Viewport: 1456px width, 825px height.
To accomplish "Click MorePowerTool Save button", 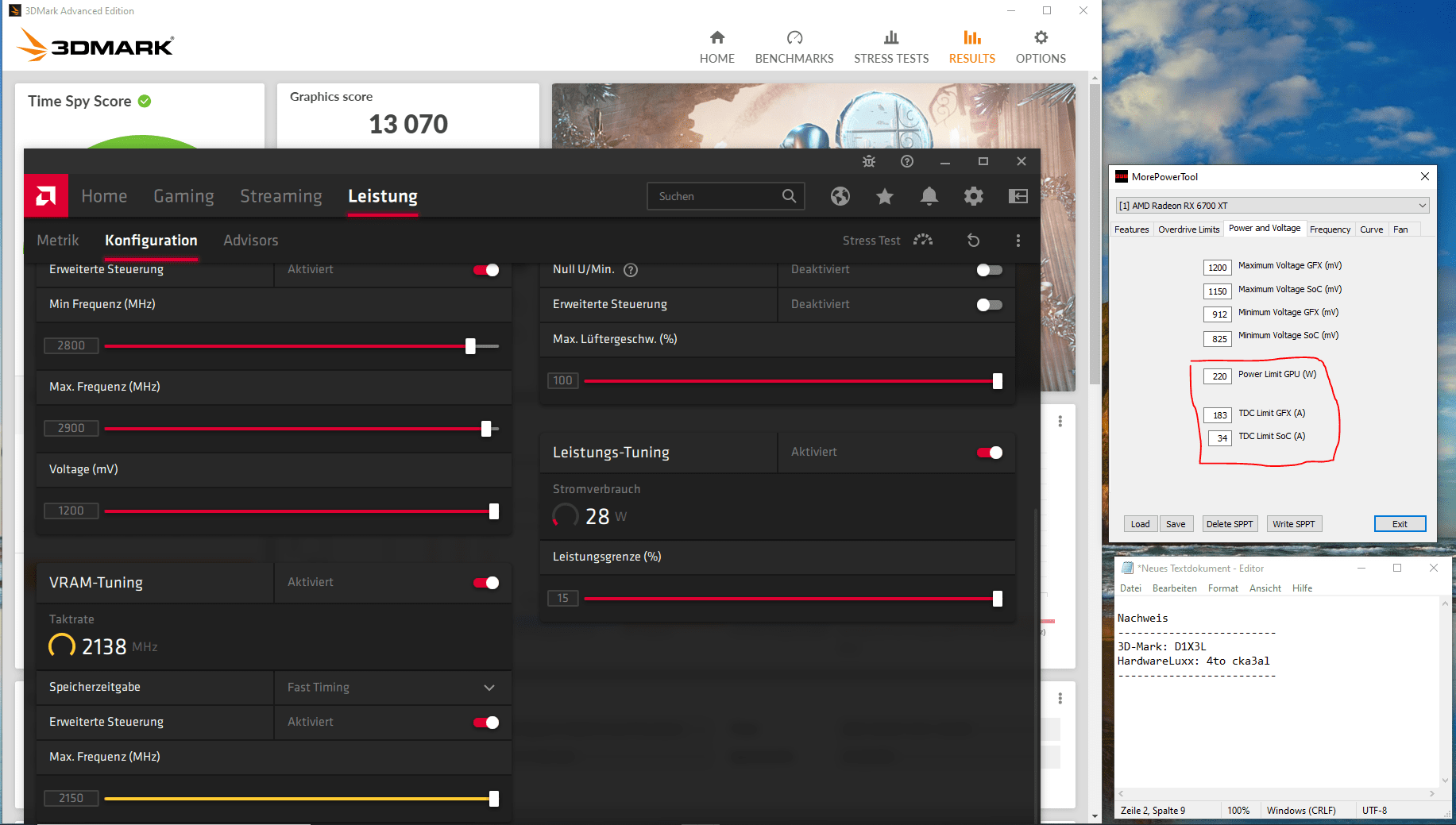I will [1176, 524].
